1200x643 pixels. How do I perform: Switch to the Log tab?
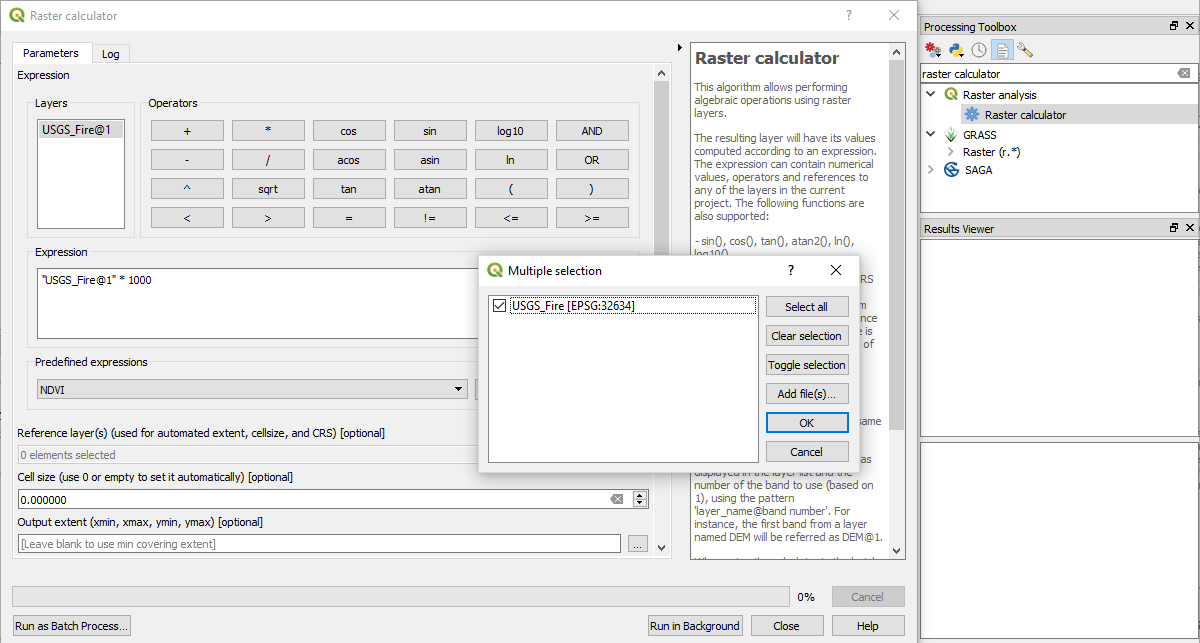point(110,53)
